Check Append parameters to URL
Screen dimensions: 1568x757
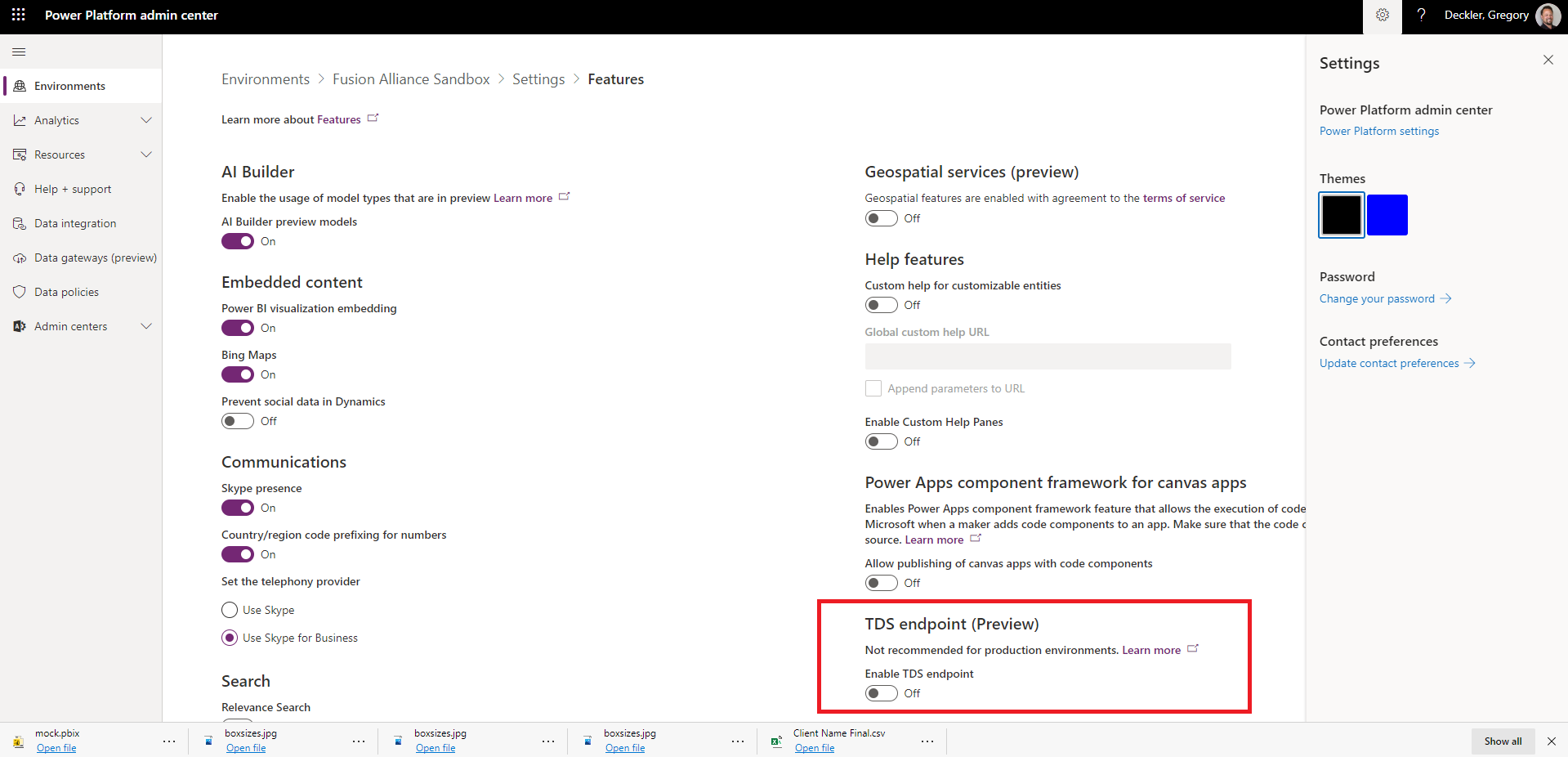(x=873, y=388)
